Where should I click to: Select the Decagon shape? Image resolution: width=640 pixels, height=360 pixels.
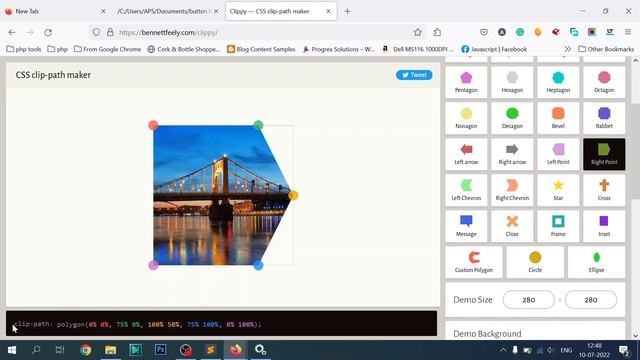[512, 118]
